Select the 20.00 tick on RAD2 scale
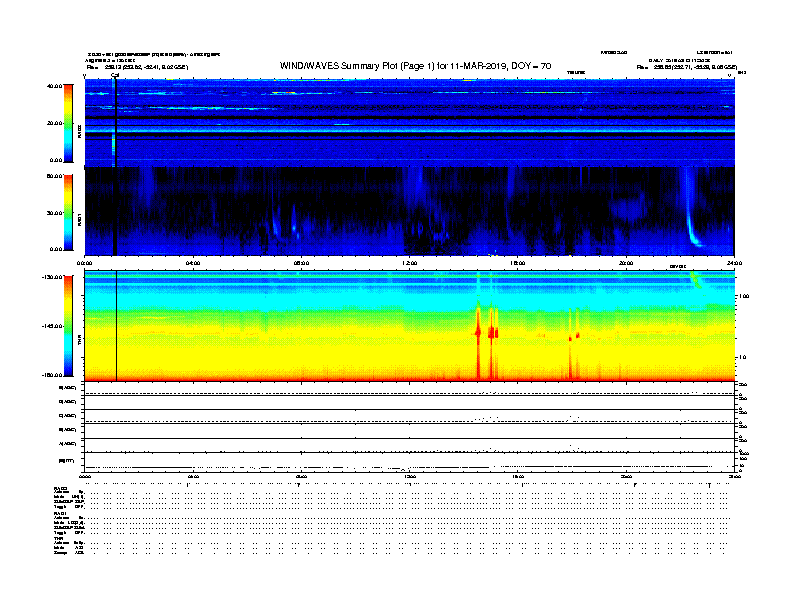The width and height of the screenshot is (792, 612). 54,123
